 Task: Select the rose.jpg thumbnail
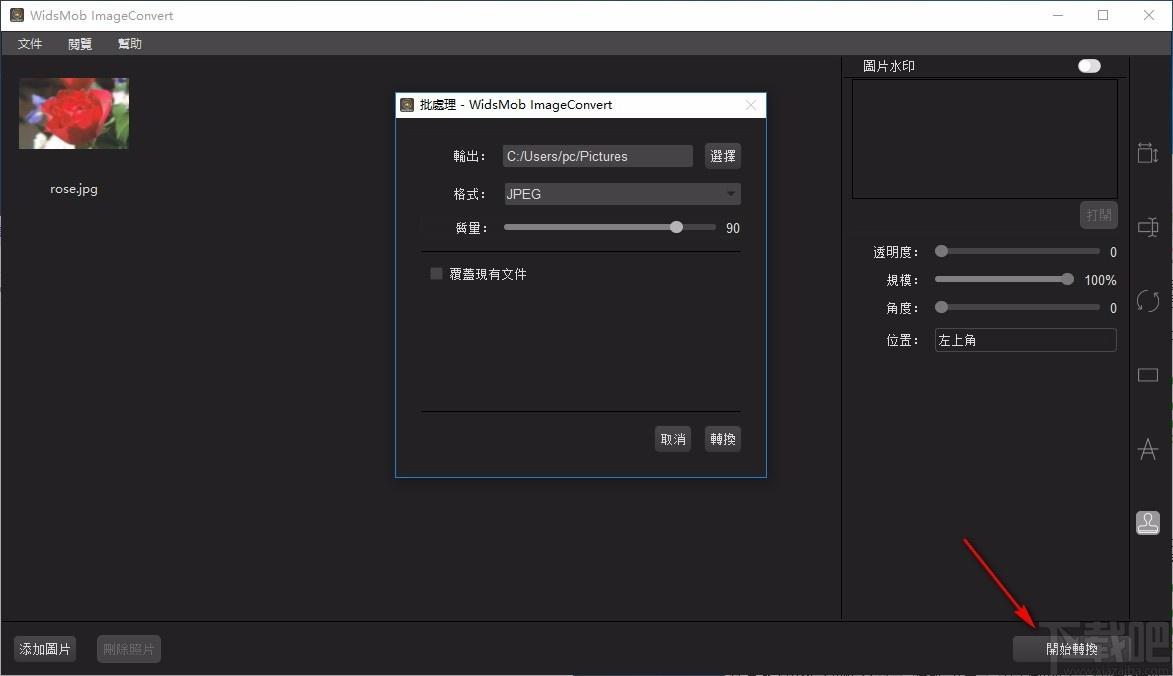pos(74,114)
